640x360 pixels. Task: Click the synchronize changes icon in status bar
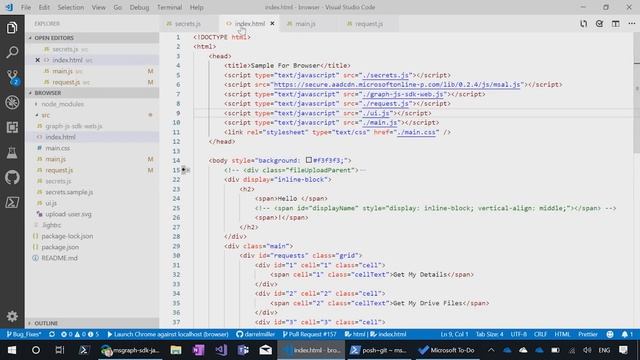[52, 334]
